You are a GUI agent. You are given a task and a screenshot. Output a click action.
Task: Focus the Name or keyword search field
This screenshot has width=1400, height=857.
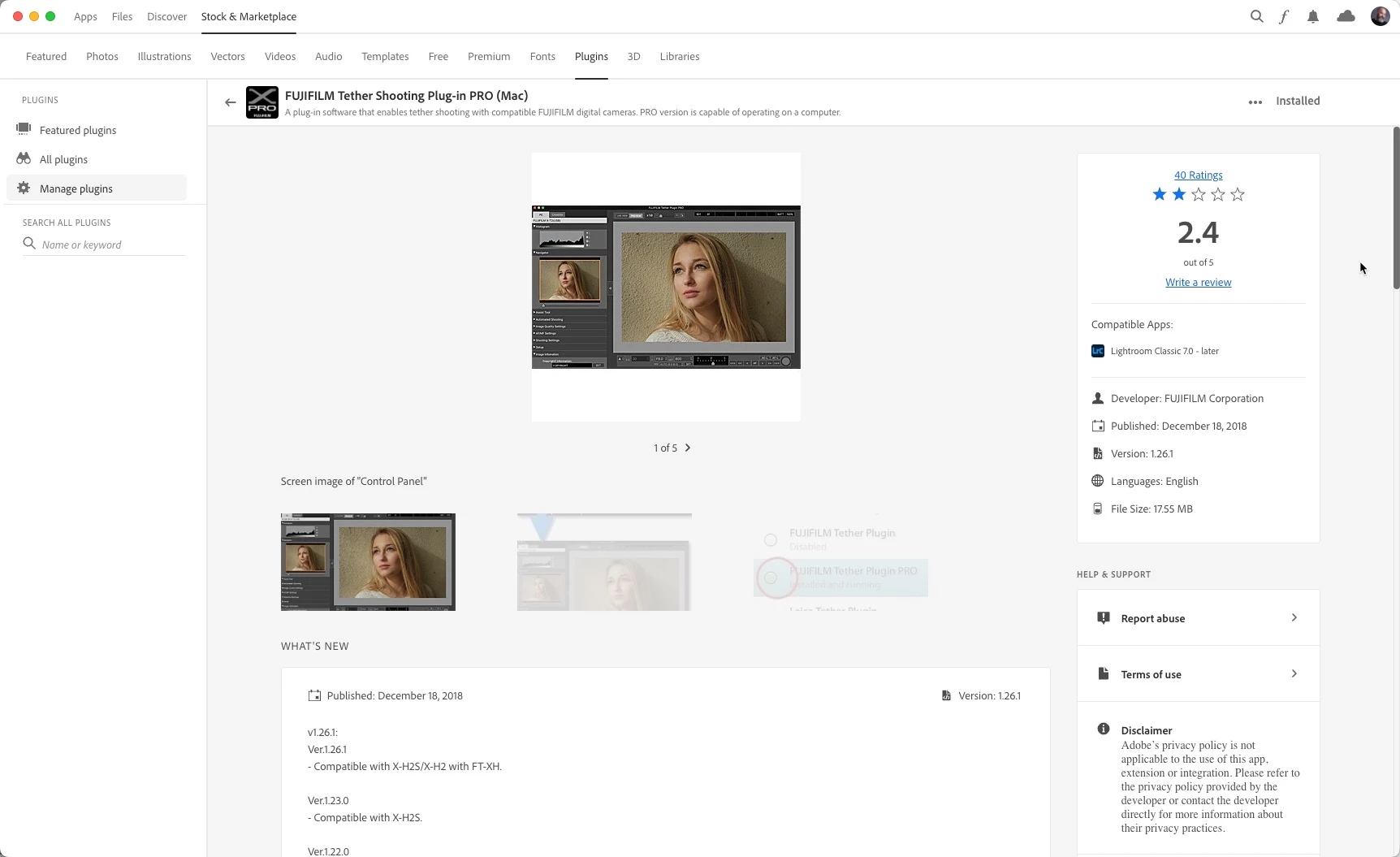coord(104,245)
